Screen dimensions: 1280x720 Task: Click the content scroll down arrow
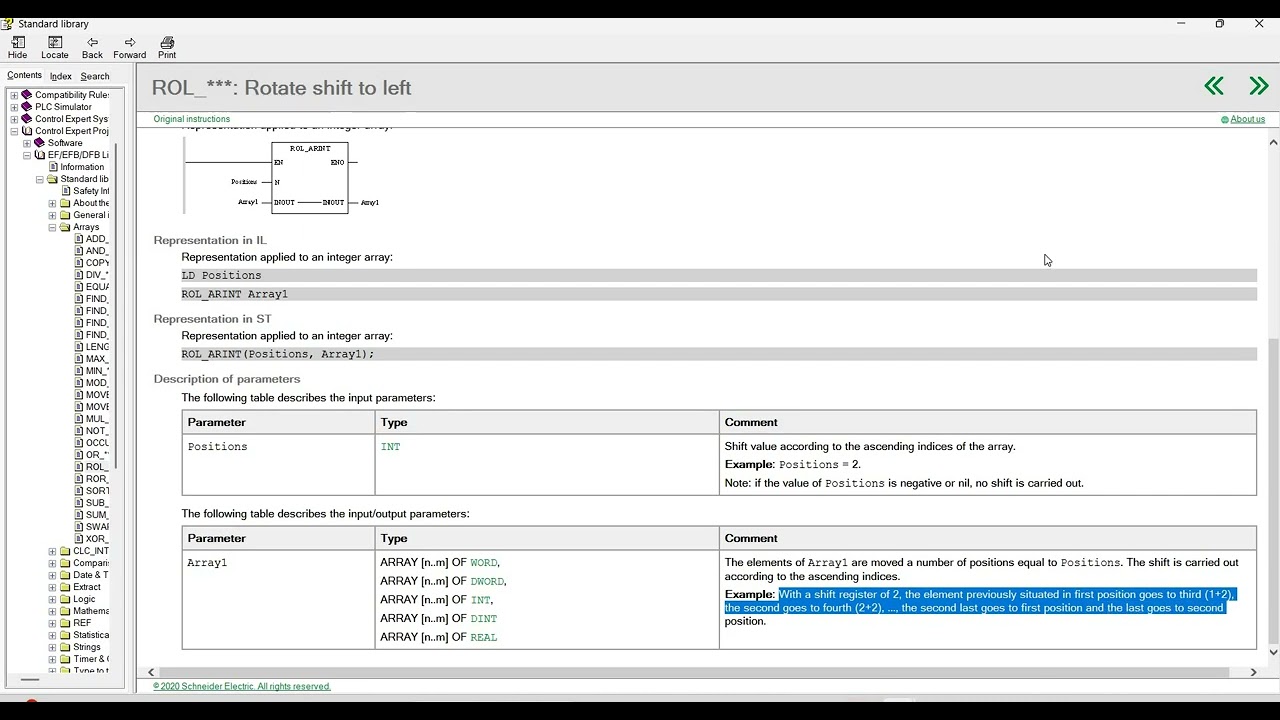point(1273,652)
